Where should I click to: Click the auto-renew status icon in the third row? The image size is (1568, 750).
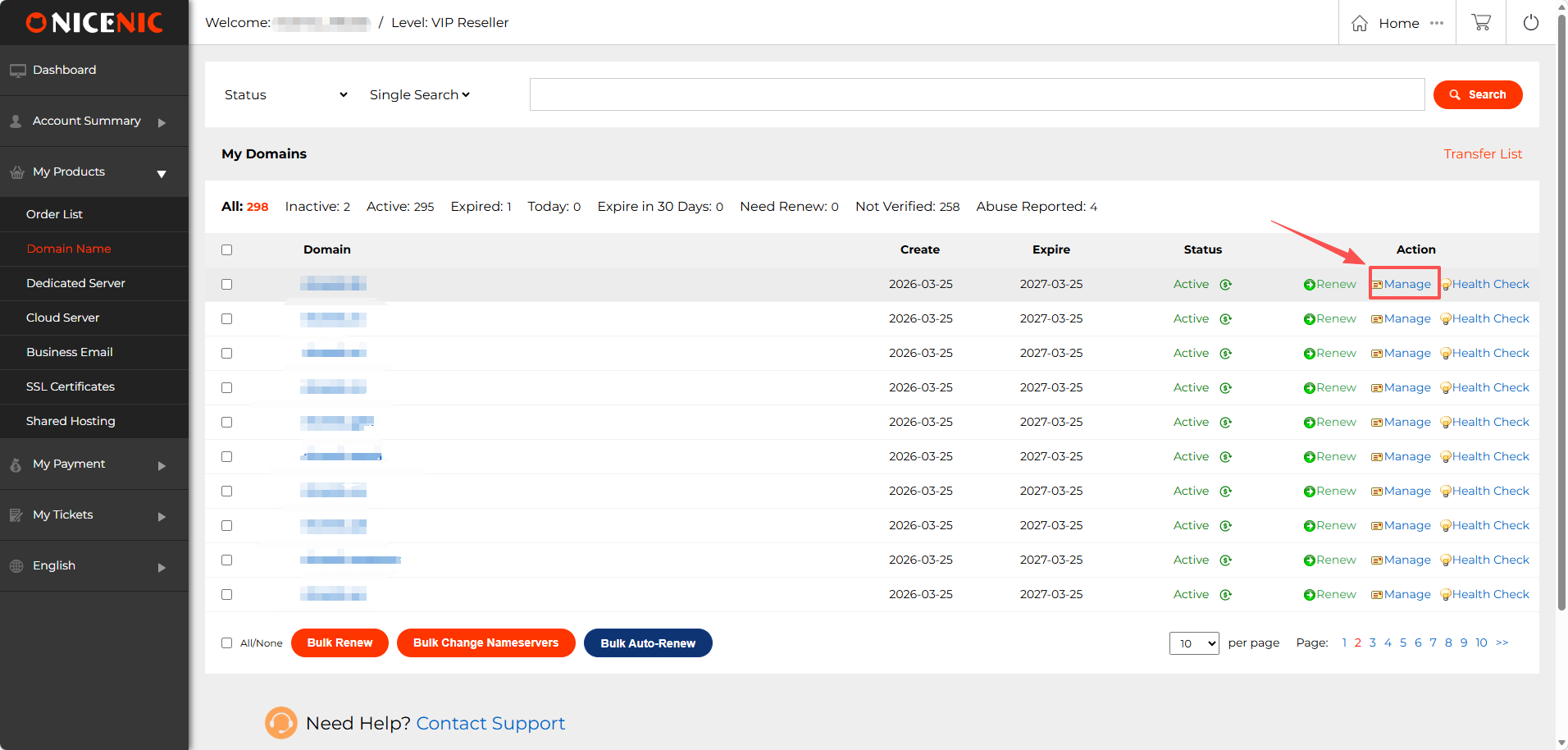pos(1226,354)
